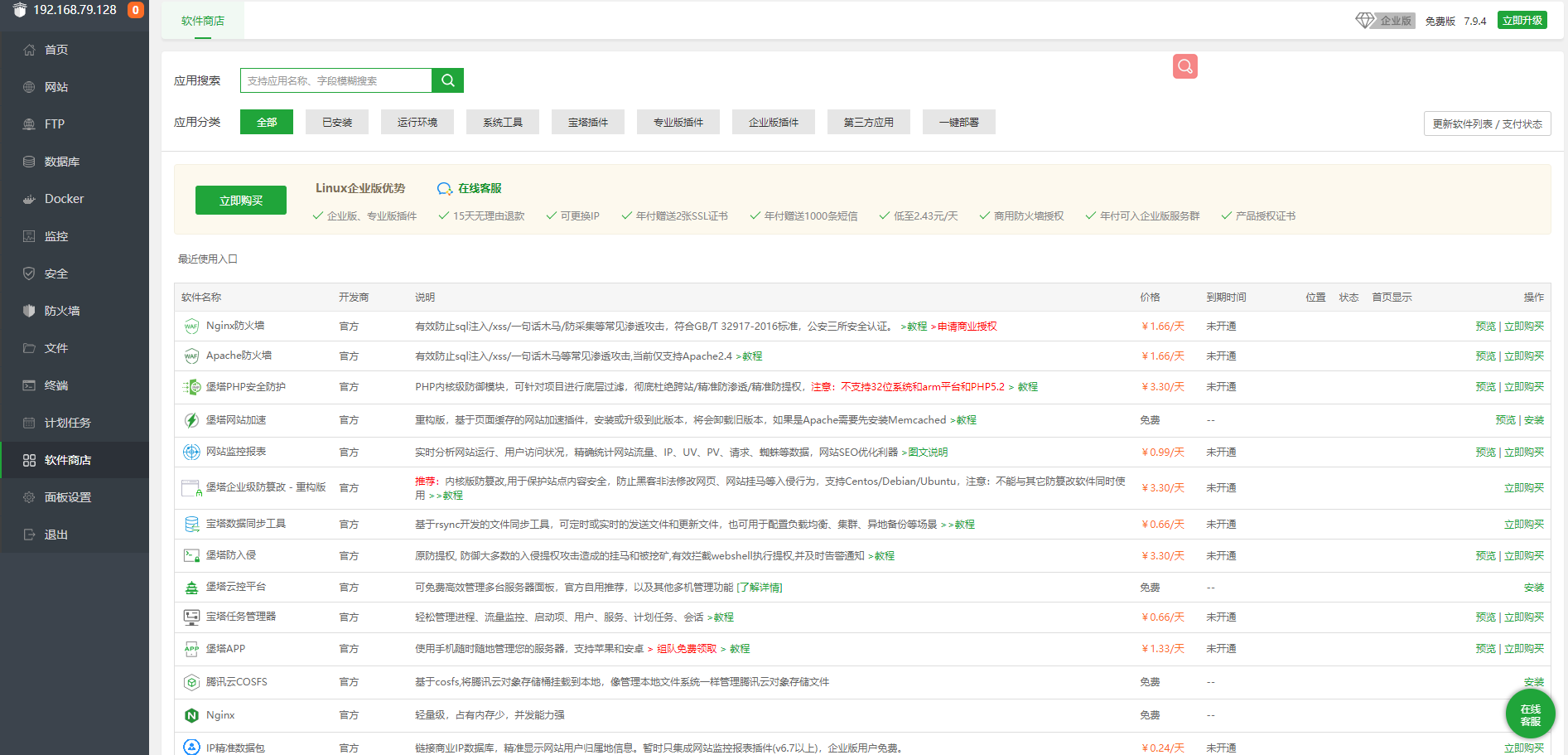Click the IP精准数据包 name
Screen dimensions: 1568x755
[x=235, y=748]
